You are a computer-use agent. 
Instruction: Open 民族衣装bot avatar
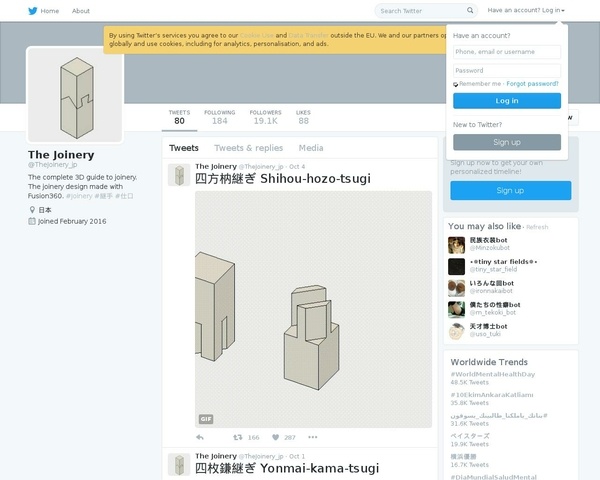point(457,245)
